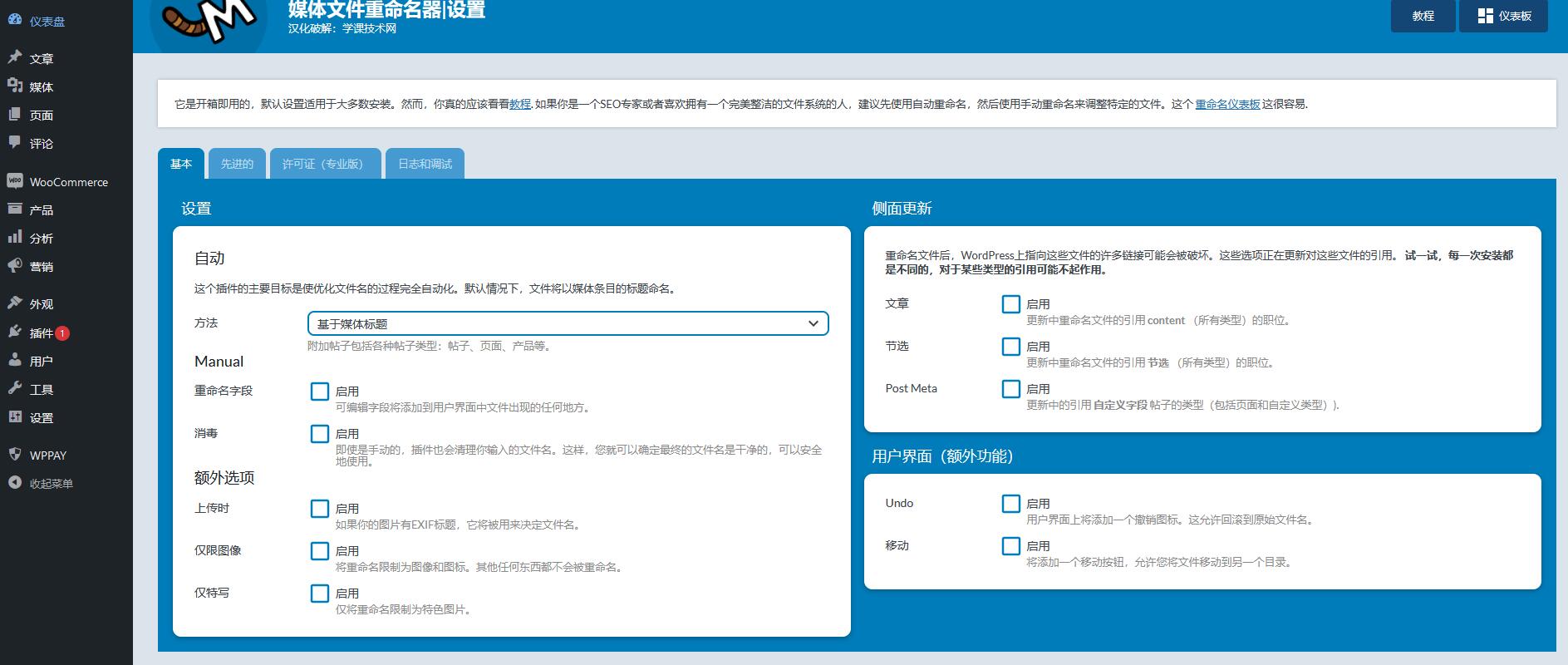Screen dimensions: 1568x665
Task: Switch to the 基本 tab
Action: pos(181,164)
